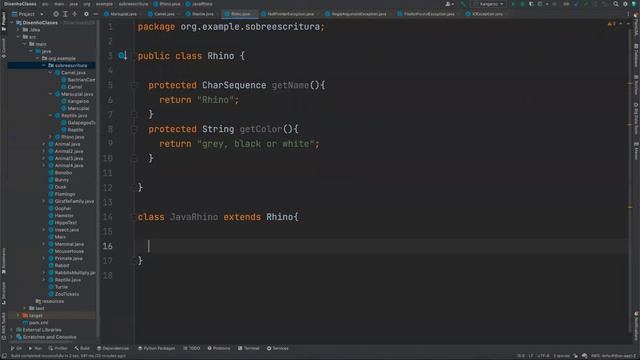Open the editor tabs more-options icon

tap(628, 14)
